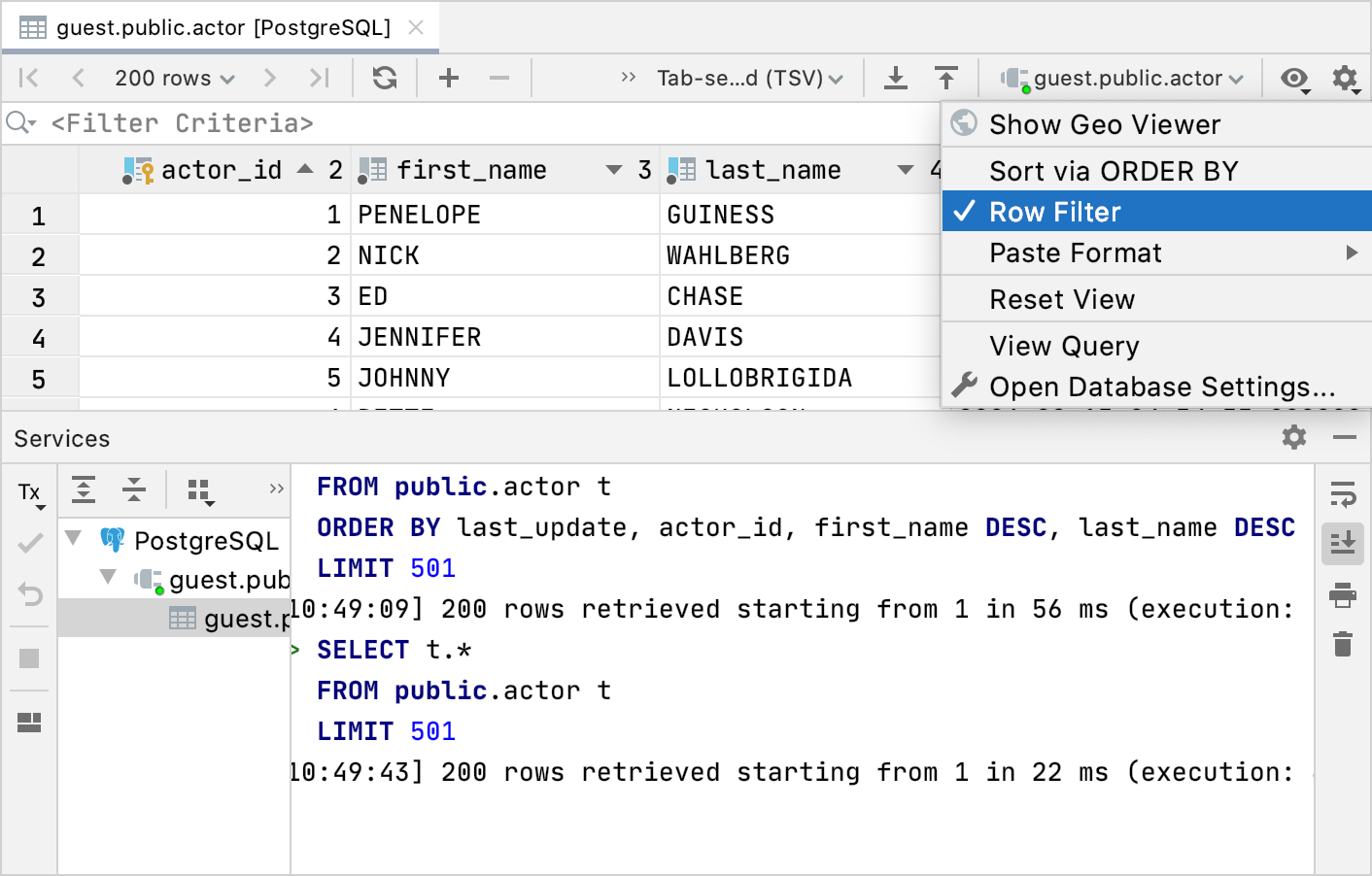Select Sort via ORDER BY menu item

pos(1114,171)
